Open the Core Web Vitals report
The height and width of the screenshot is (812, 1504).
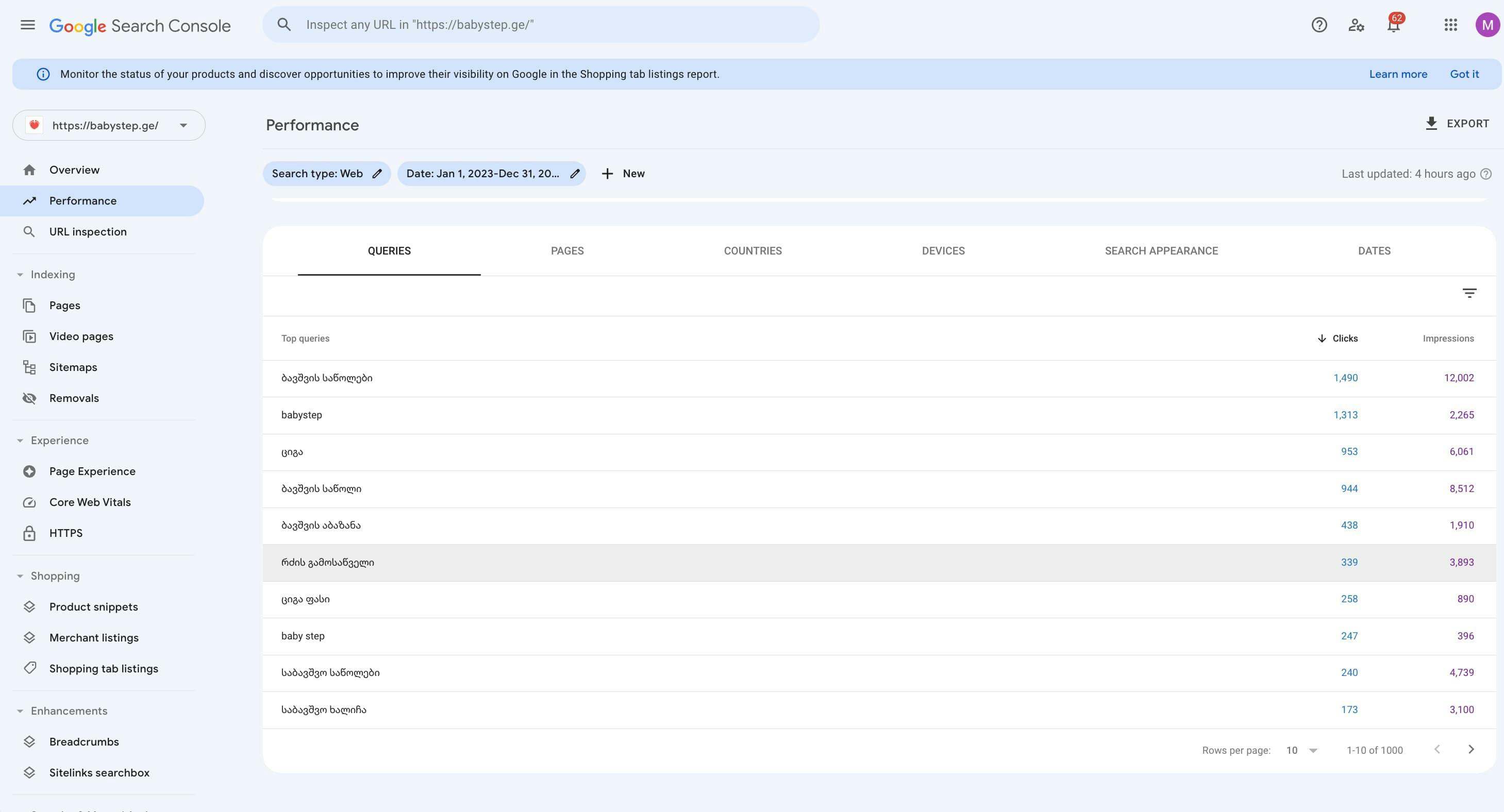pos(90,501)
